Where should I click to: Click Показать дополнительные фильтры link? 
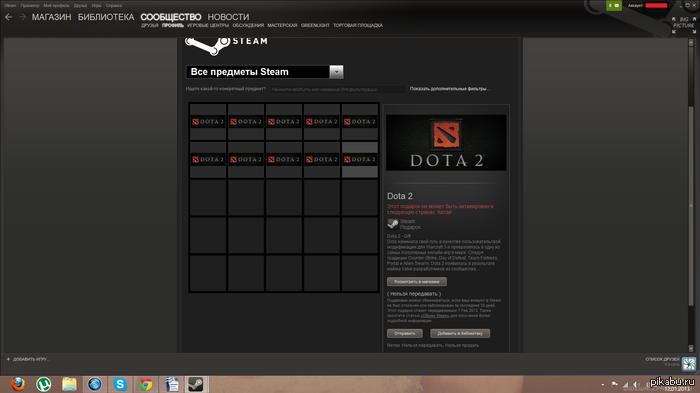pyautogui.click(x=450, y=89)
